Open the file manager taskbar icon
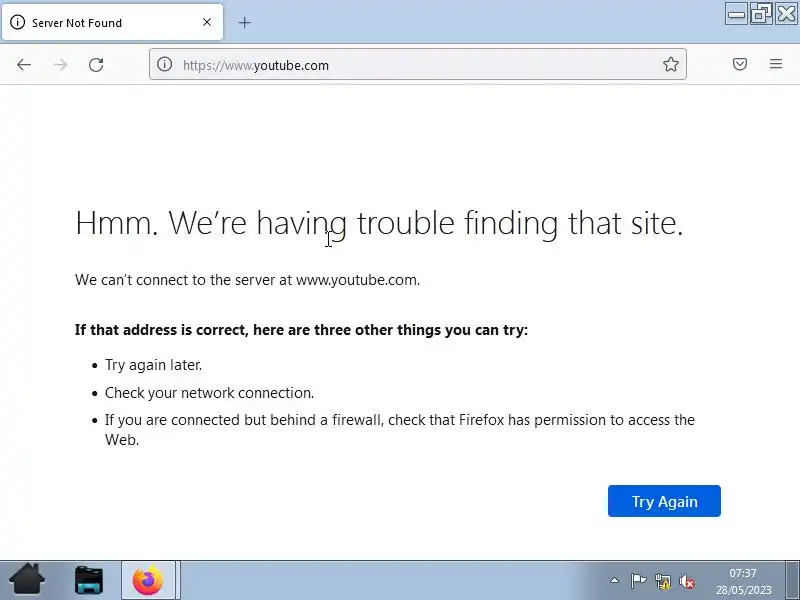This screenshot has height=600, width=800. (89, 580)
